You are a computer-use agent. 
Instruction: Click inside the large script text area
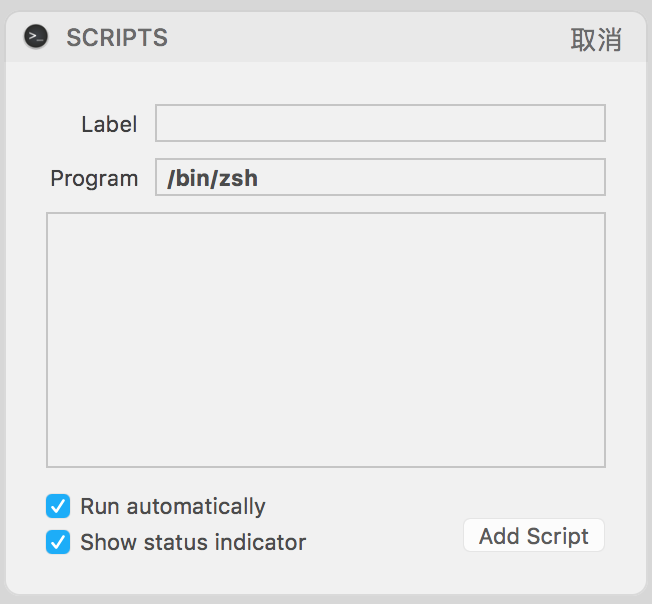[x=326, y=340]
